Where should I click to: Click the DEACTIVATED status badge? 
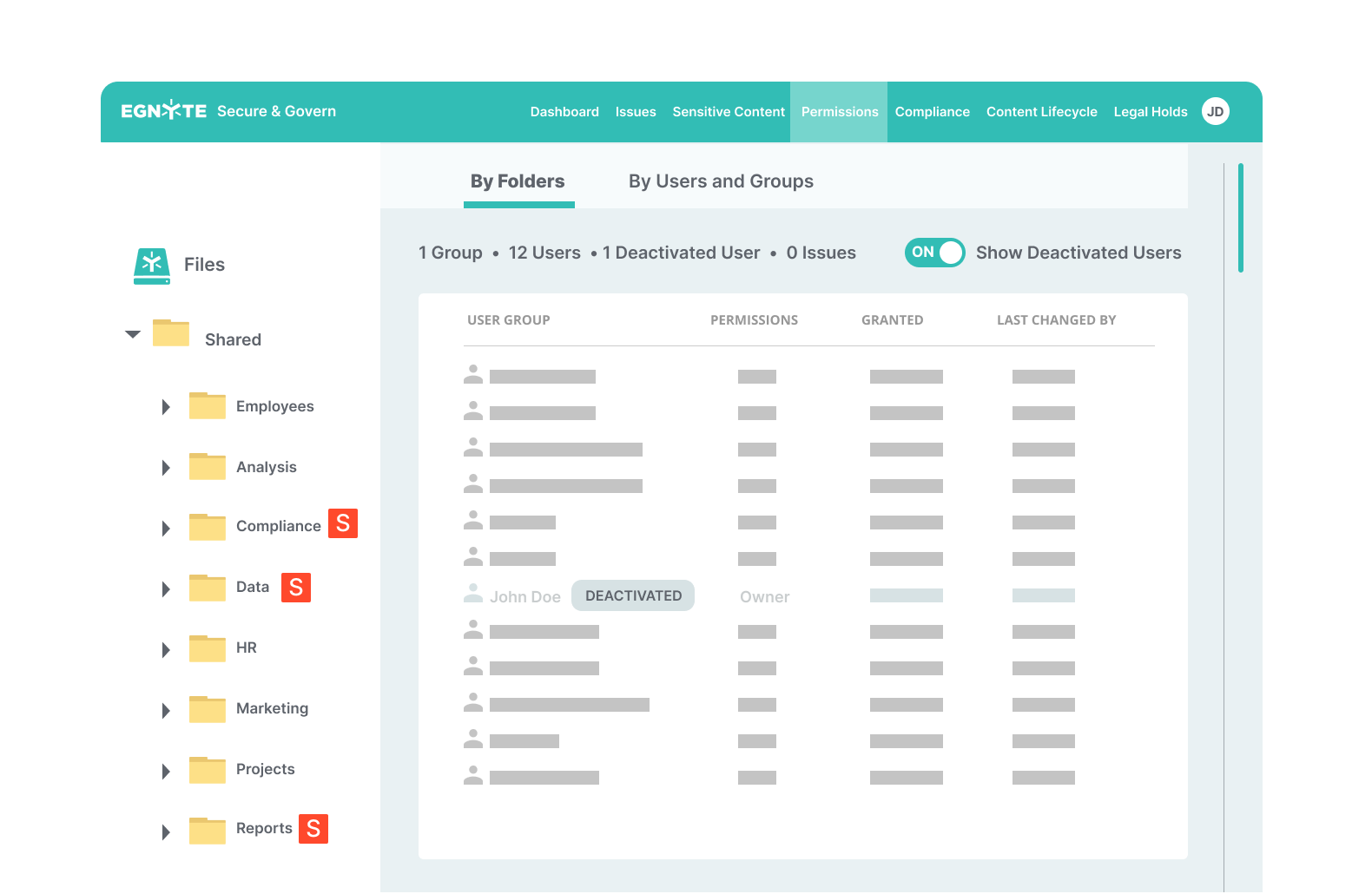(x=633, y=595)
